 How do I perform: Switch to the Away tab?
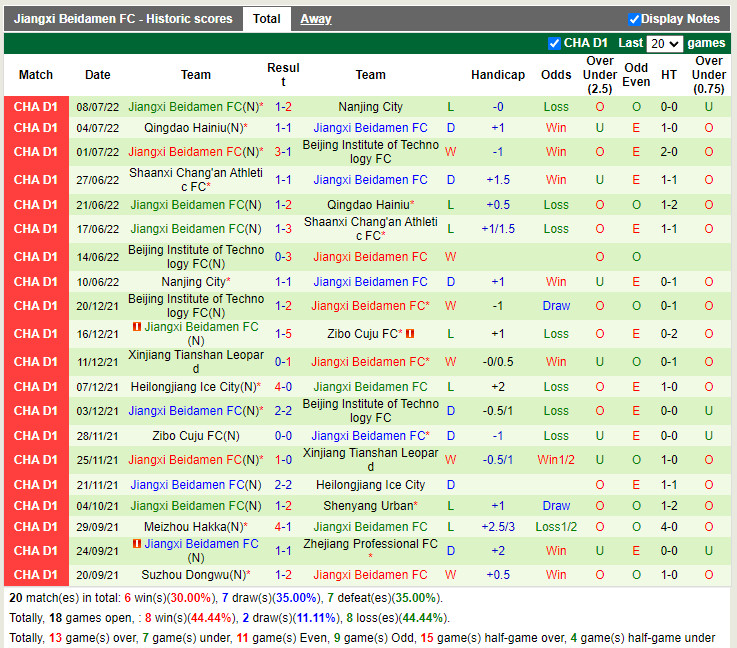316,19
